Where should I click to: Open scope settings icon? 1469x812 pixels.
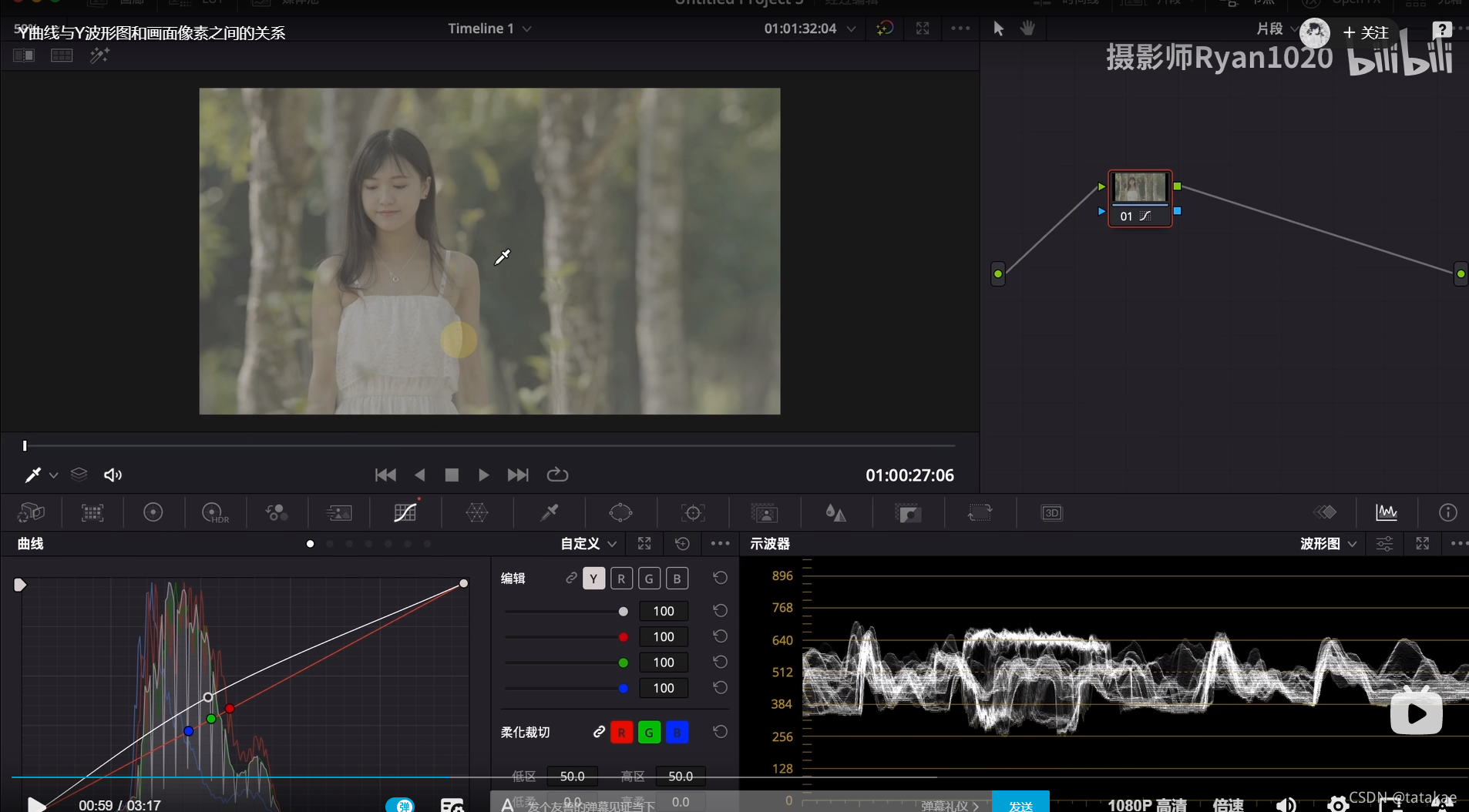(1384, 544)
